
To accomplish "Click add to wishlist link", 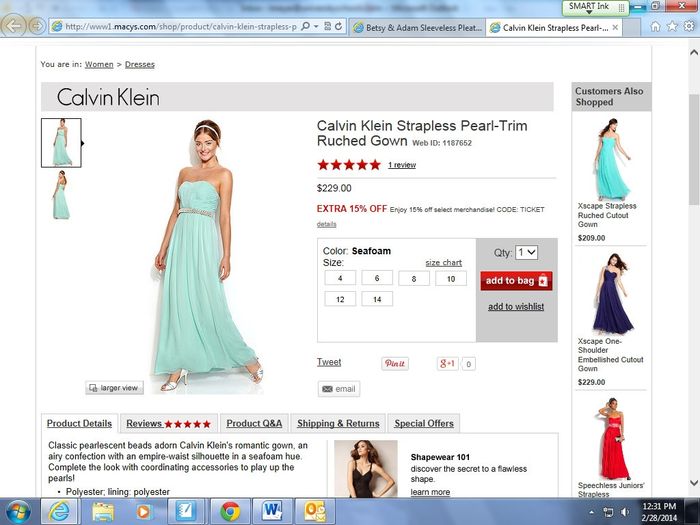I will (x=516, y=307).
